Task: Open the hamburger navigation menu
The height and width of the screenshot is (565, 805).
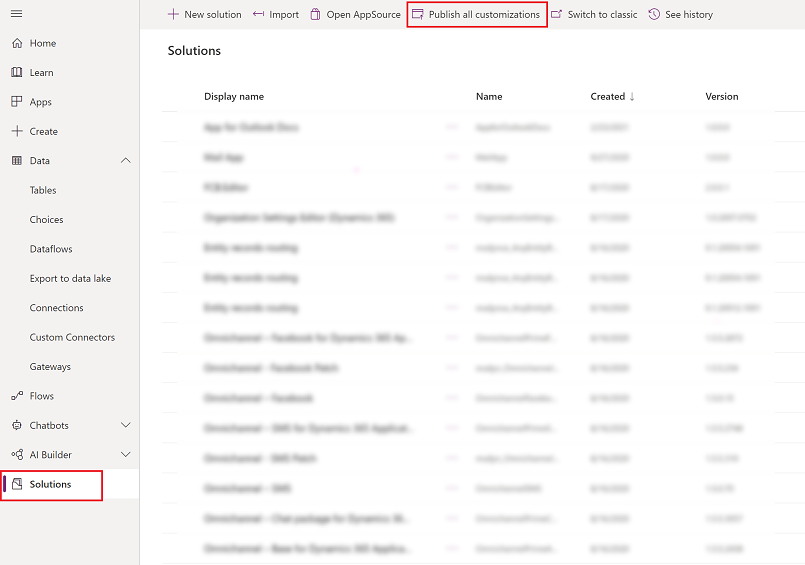Action: pos(16,14)
